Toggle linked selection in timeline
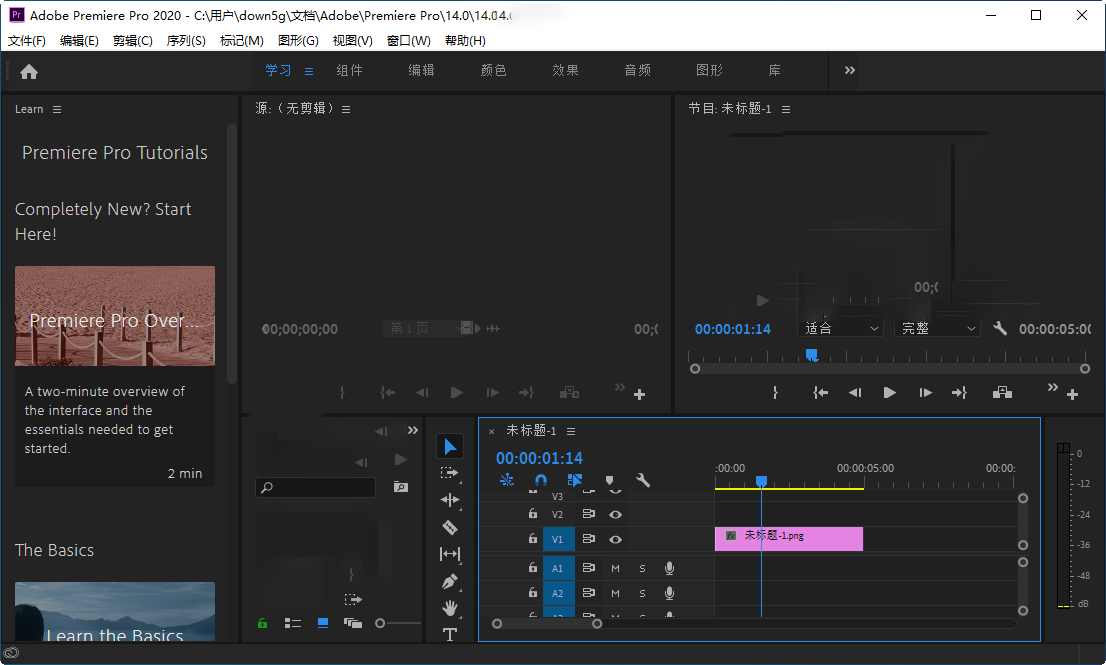 (x=575, y=480)
